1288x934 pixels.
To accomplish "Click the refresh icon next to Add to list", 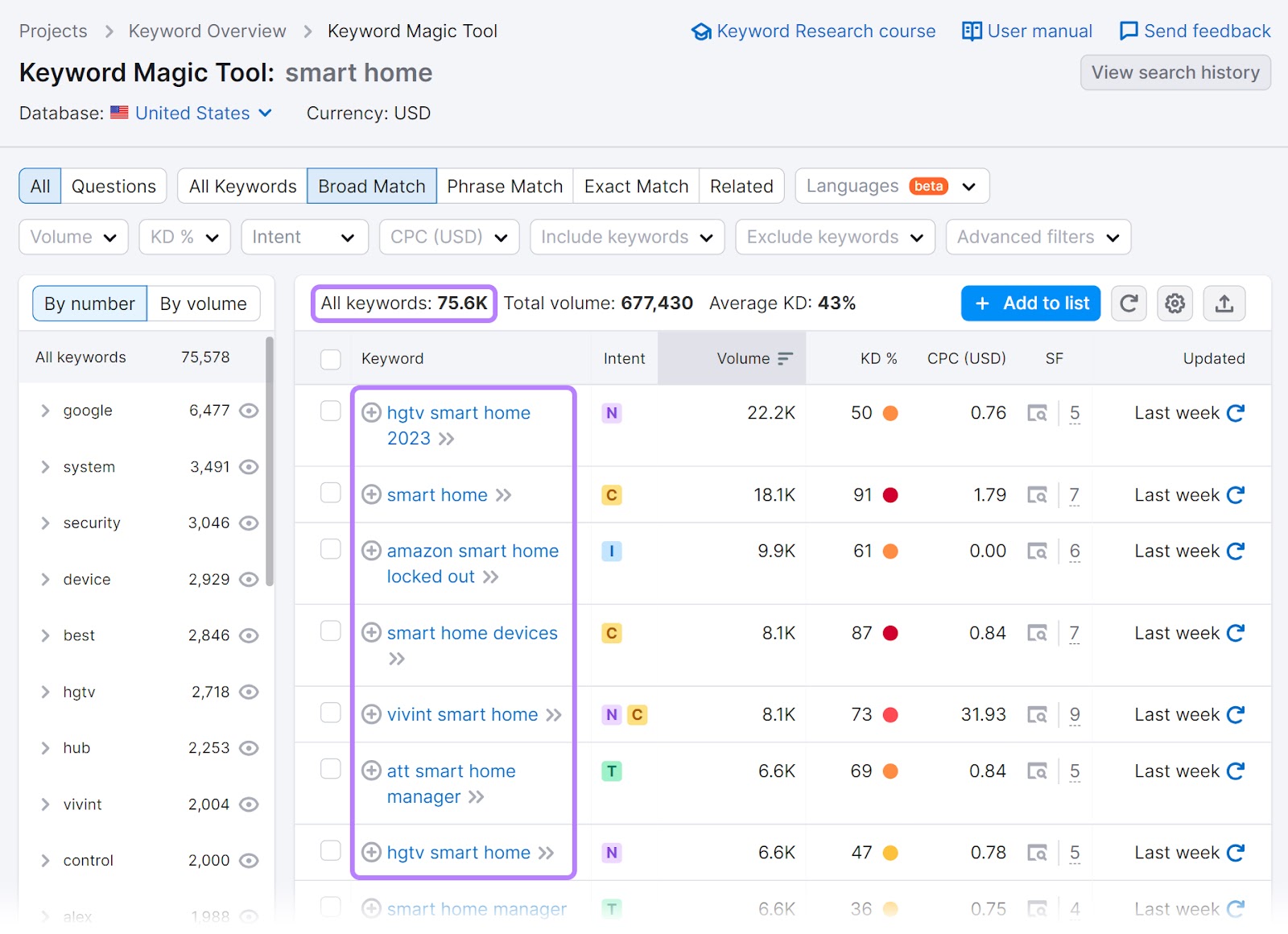I will [x=1129, y=304].
